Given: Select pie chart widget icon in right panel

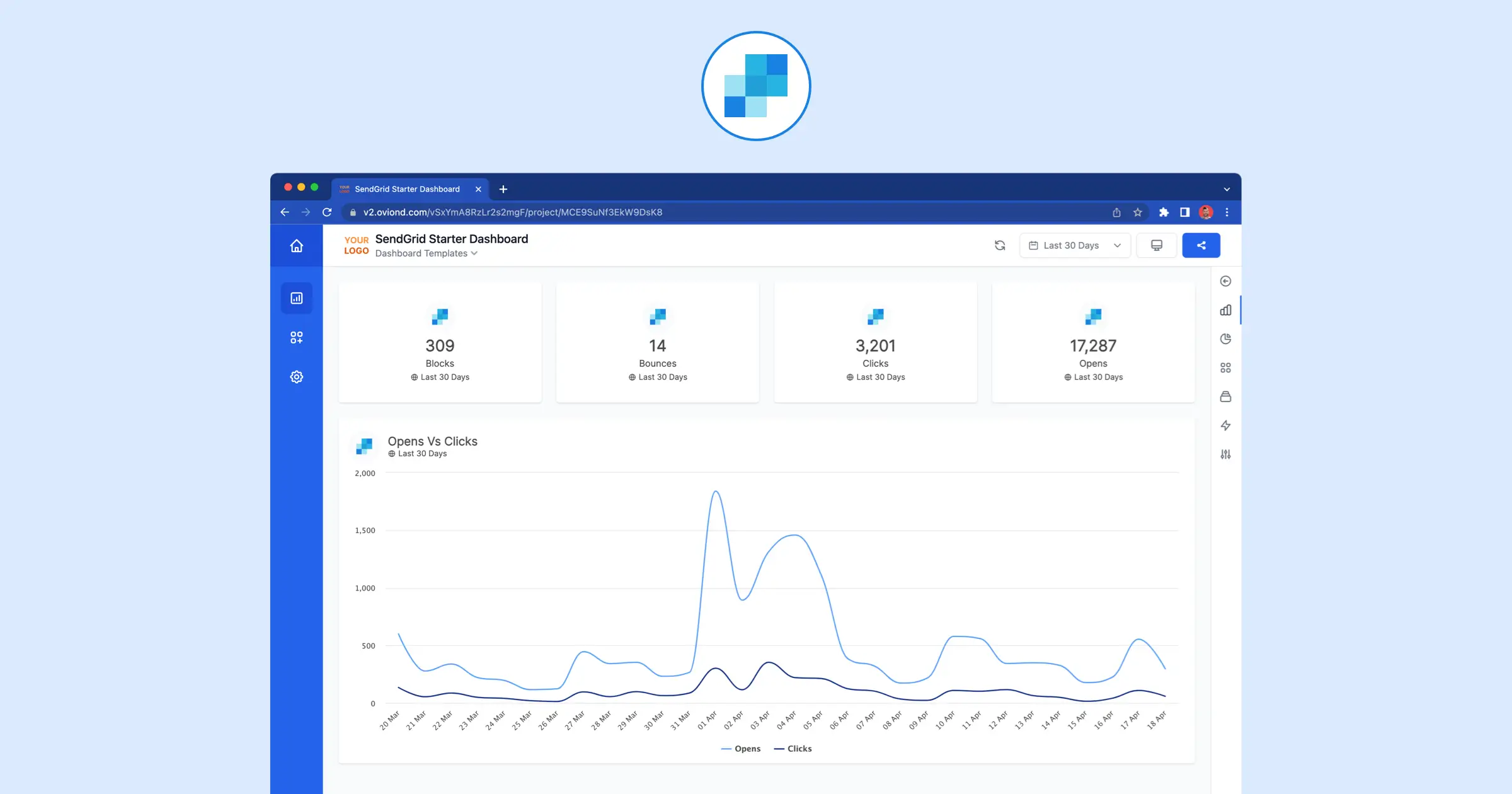Looking at the screenshot, I should tap(1225, 339).
